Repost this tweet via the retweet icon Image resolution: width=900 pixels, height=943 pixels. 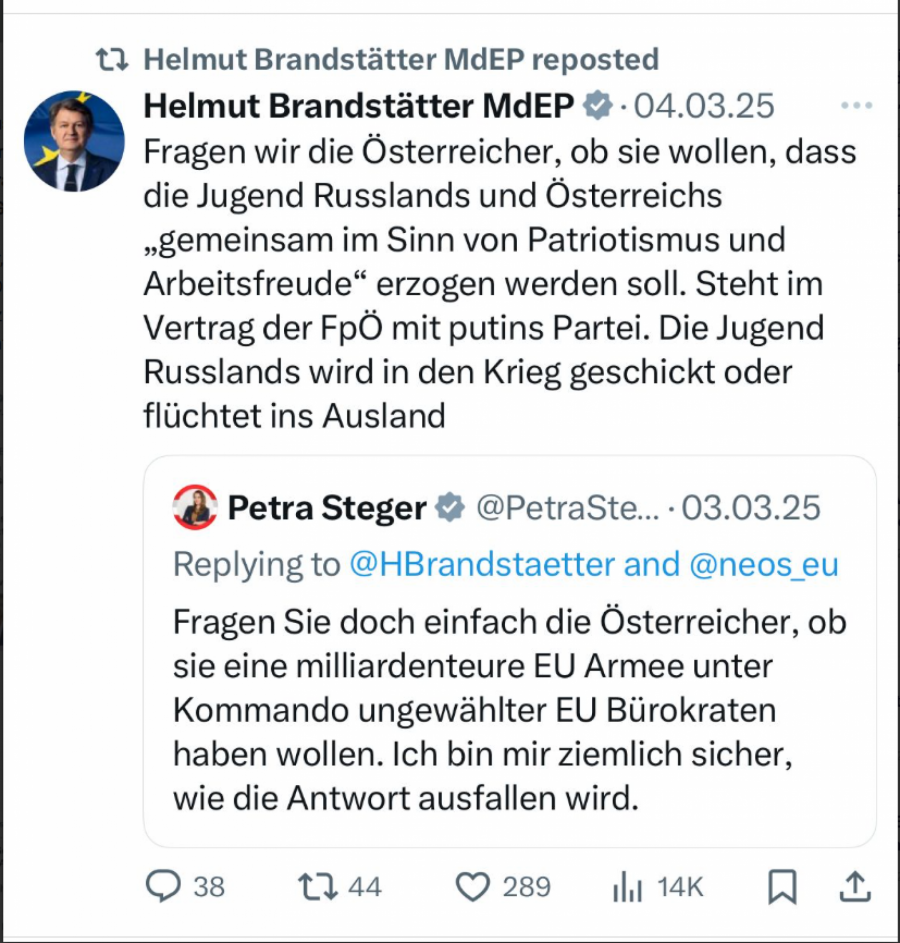coord(318,885)
